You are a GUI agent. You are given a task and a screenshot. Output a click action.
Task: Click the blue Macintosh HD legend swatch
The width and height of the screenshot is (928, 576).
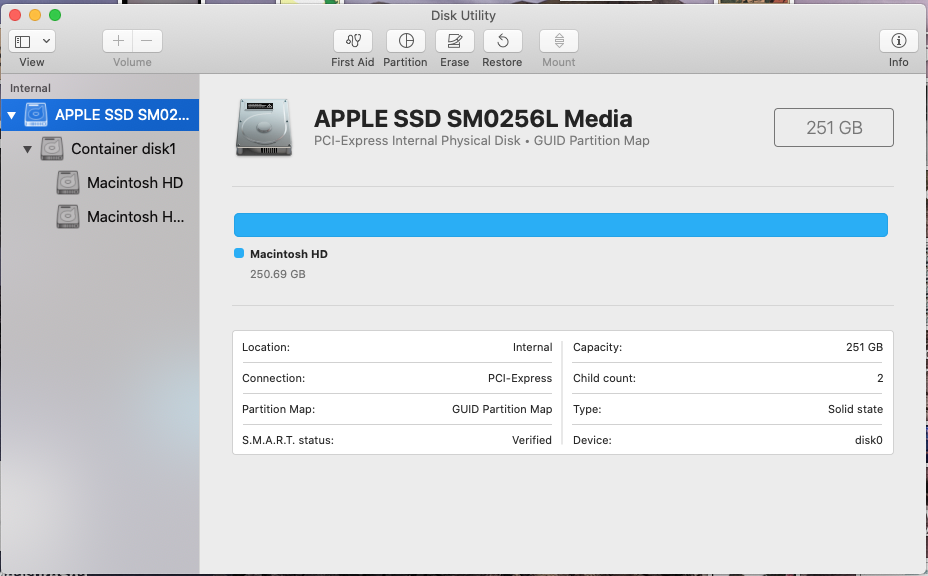(x=239, y=253)
